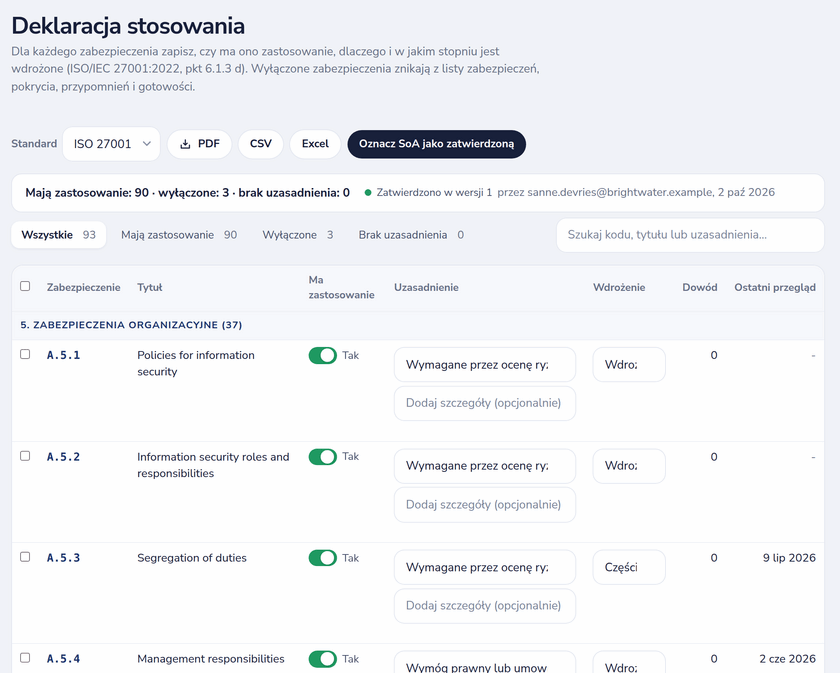Toggle applicability switch for A.5.2
Image resolution: width=840 pixels, height=673 pixels.
coord(322,457)
